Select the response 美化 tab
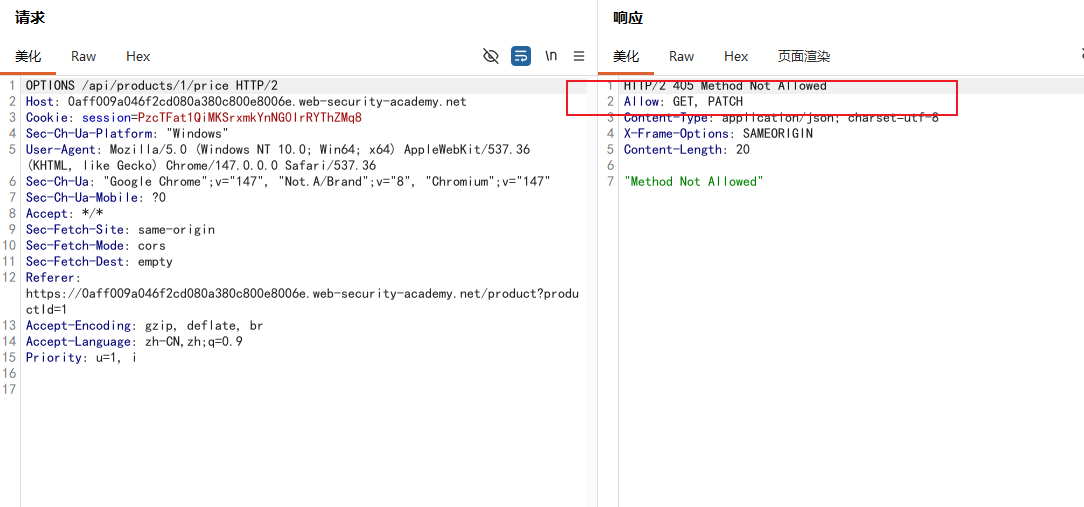The image size is (1084, 507). point(626,57)
